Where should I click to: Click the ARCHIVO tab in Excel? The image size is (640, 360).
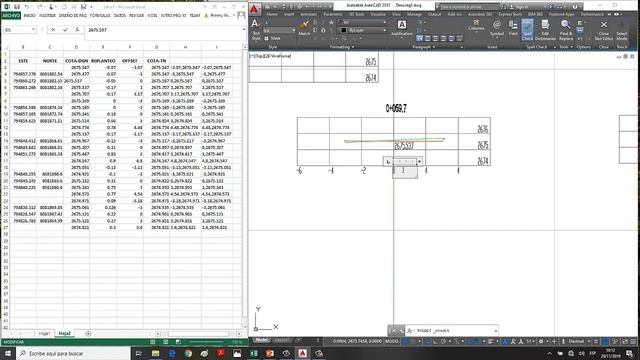(11, 16)
